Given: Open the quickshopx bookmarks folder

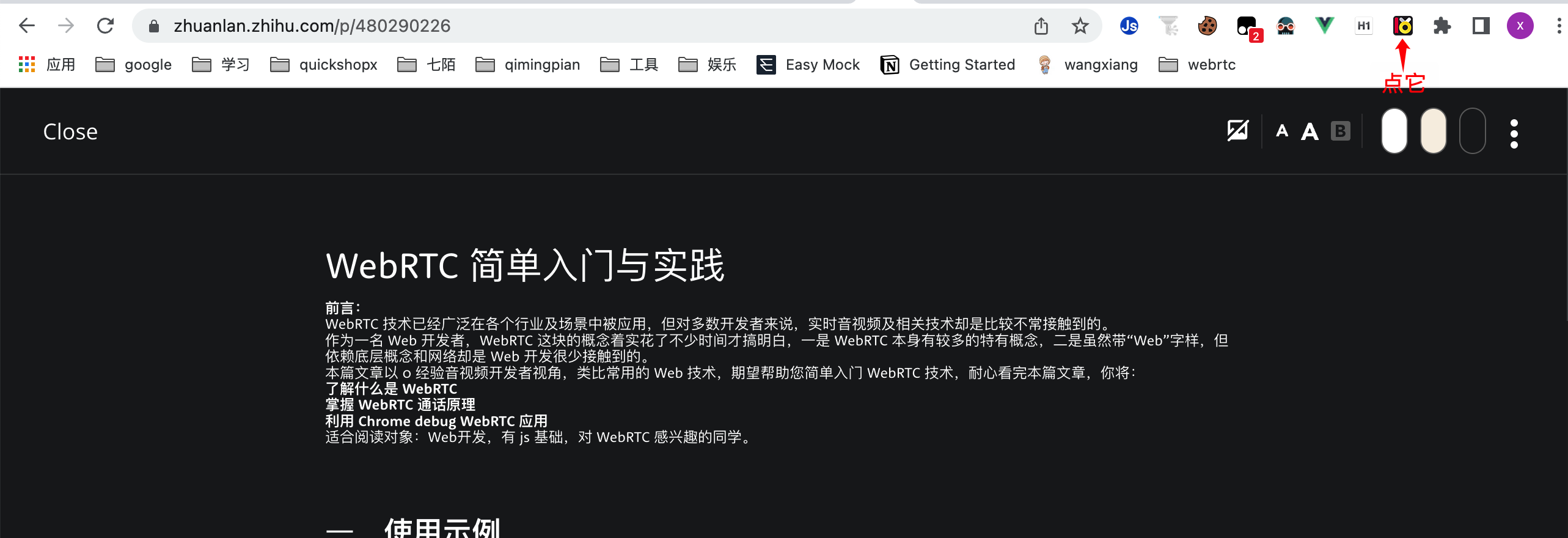Looking at the screenshot, I should [324, 64].
